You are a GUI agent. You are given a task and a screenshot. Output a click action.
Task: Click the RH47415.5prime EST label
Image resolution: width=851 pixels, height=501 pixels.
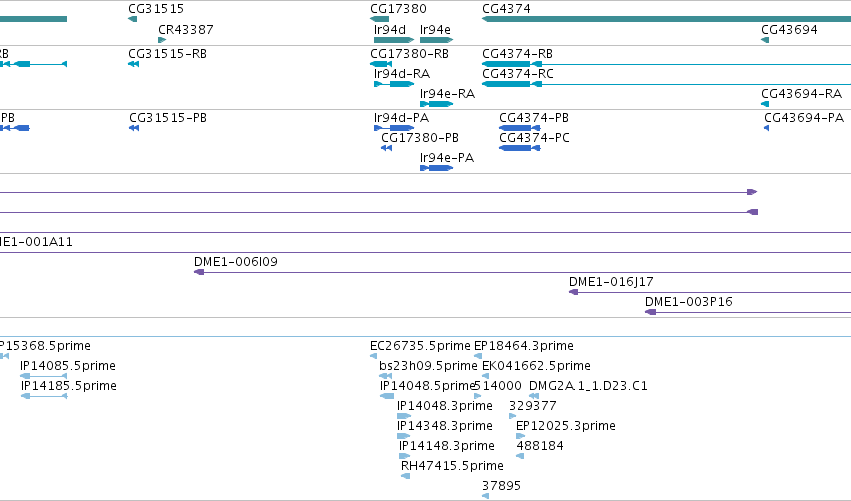(x=452, y=466)
